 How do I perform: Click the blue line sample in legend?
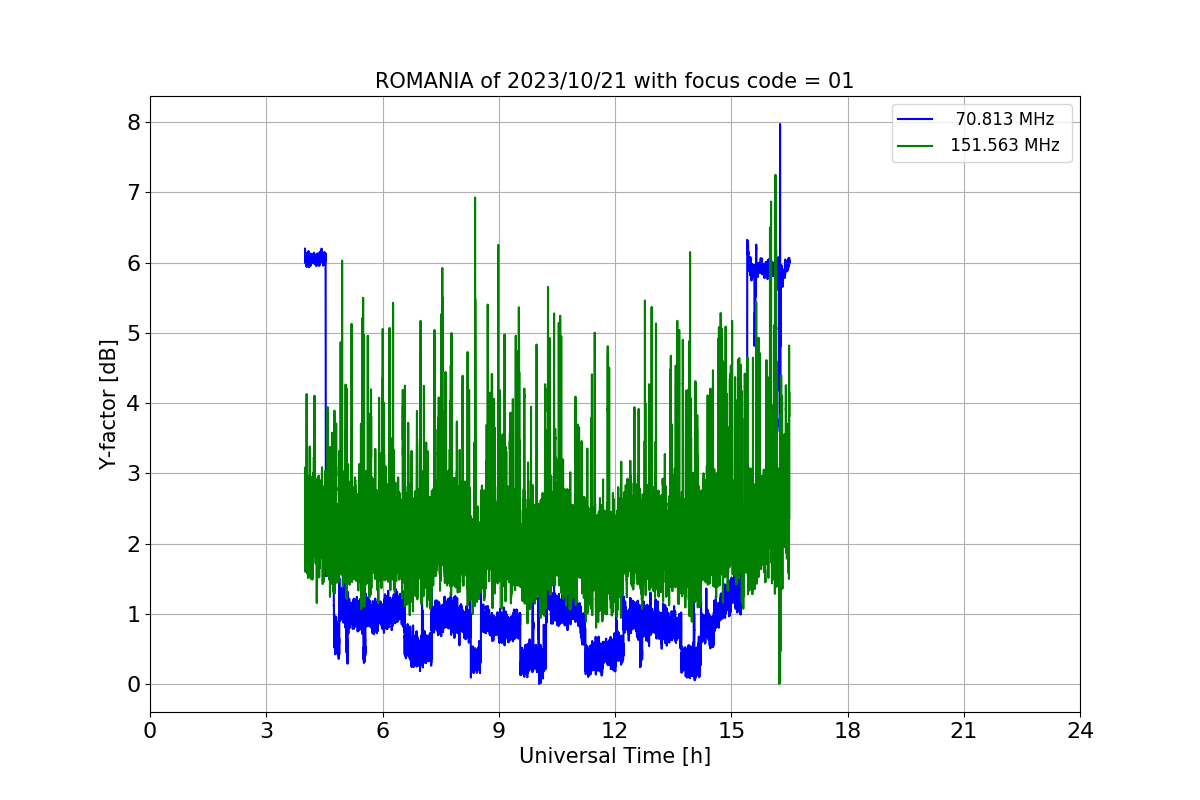[915, 119]
